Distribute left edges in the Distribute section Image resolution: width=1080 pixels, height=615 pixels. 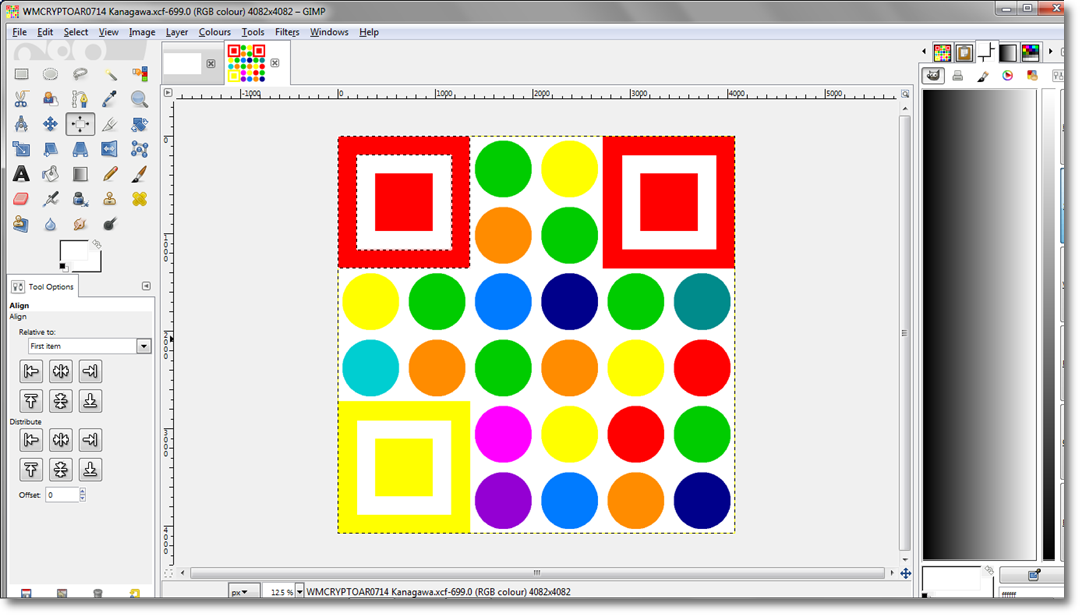[x=31, y=440]
